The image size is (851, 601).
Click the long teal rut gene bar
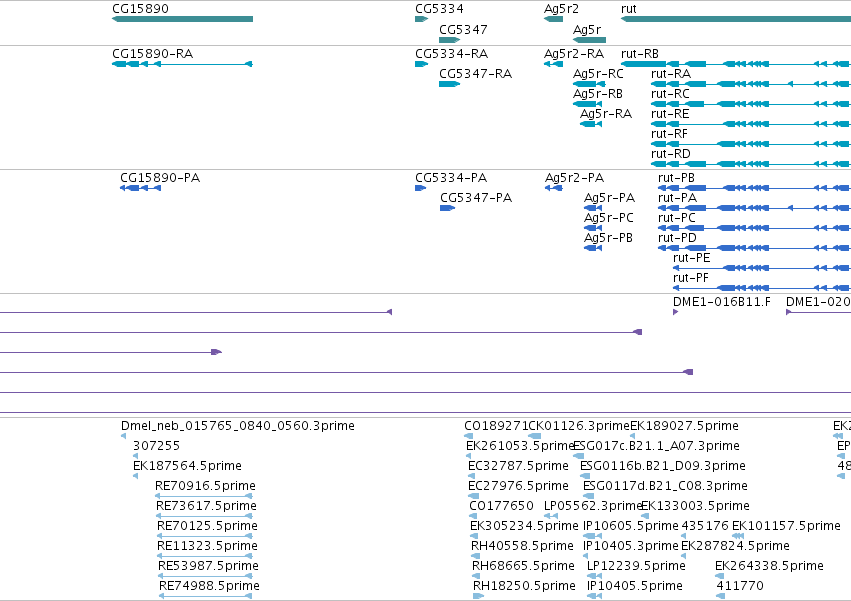[x=735, y=19]
